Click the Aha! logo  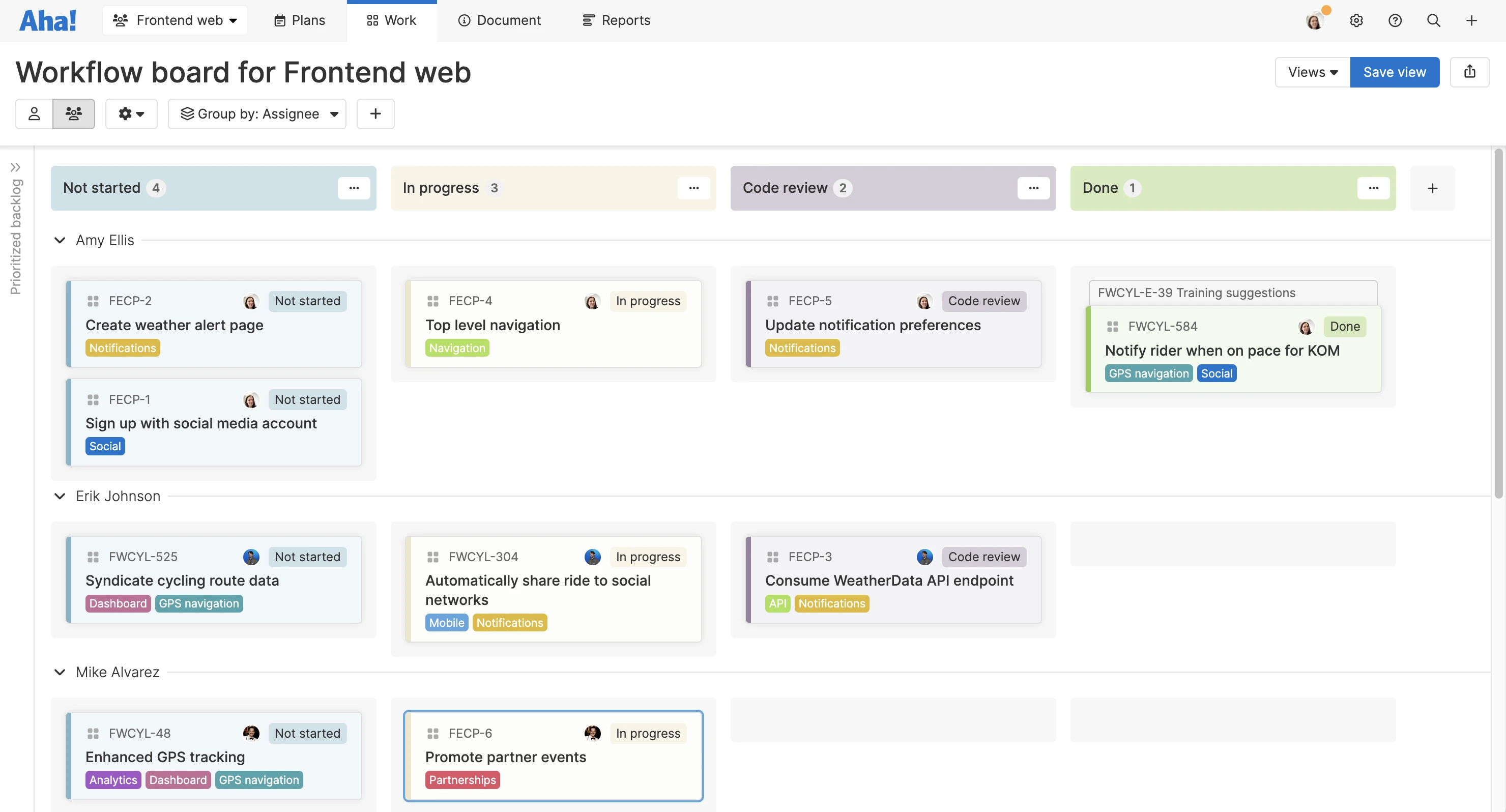tap(47, 19)
